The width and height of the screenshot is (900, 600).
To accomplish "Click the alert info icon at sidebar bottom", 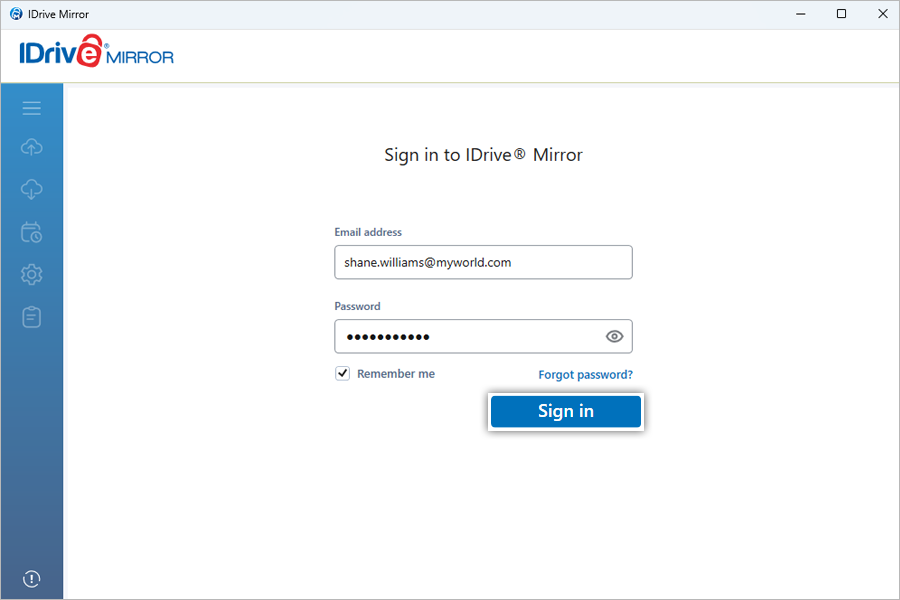I will tap(32, 579).
